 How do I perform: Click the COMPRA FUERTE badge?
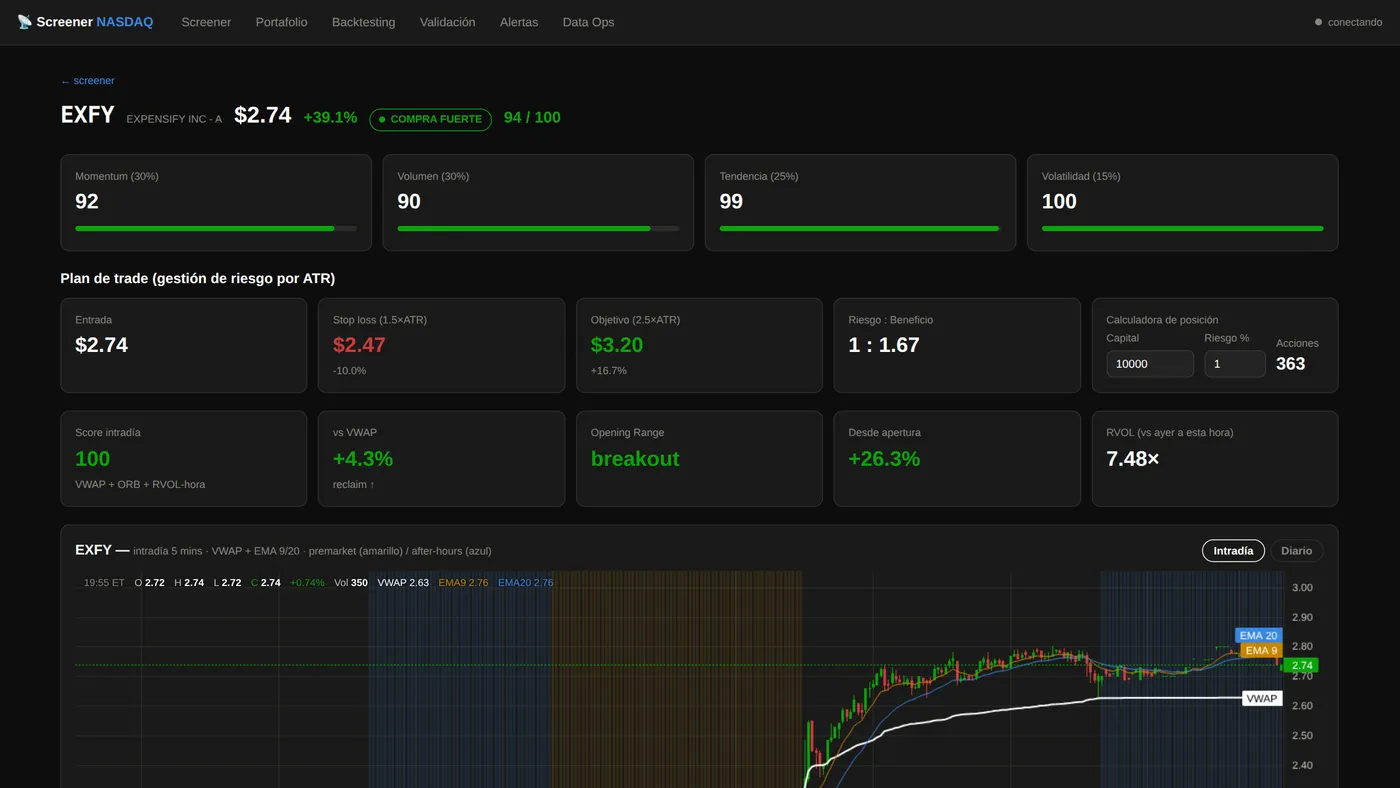430,119
